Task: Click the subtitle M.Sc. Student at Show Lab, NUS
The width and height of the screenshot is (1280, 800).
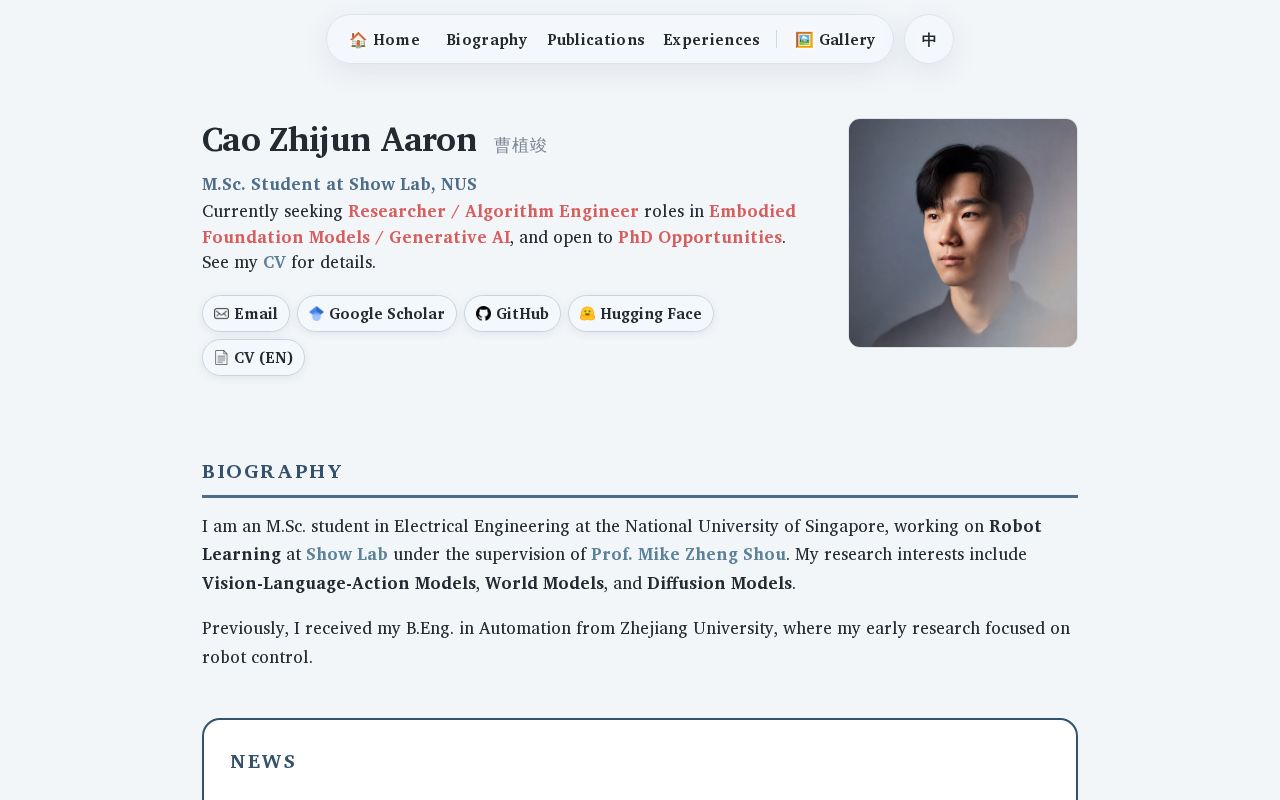Action: tap(339, 185)
